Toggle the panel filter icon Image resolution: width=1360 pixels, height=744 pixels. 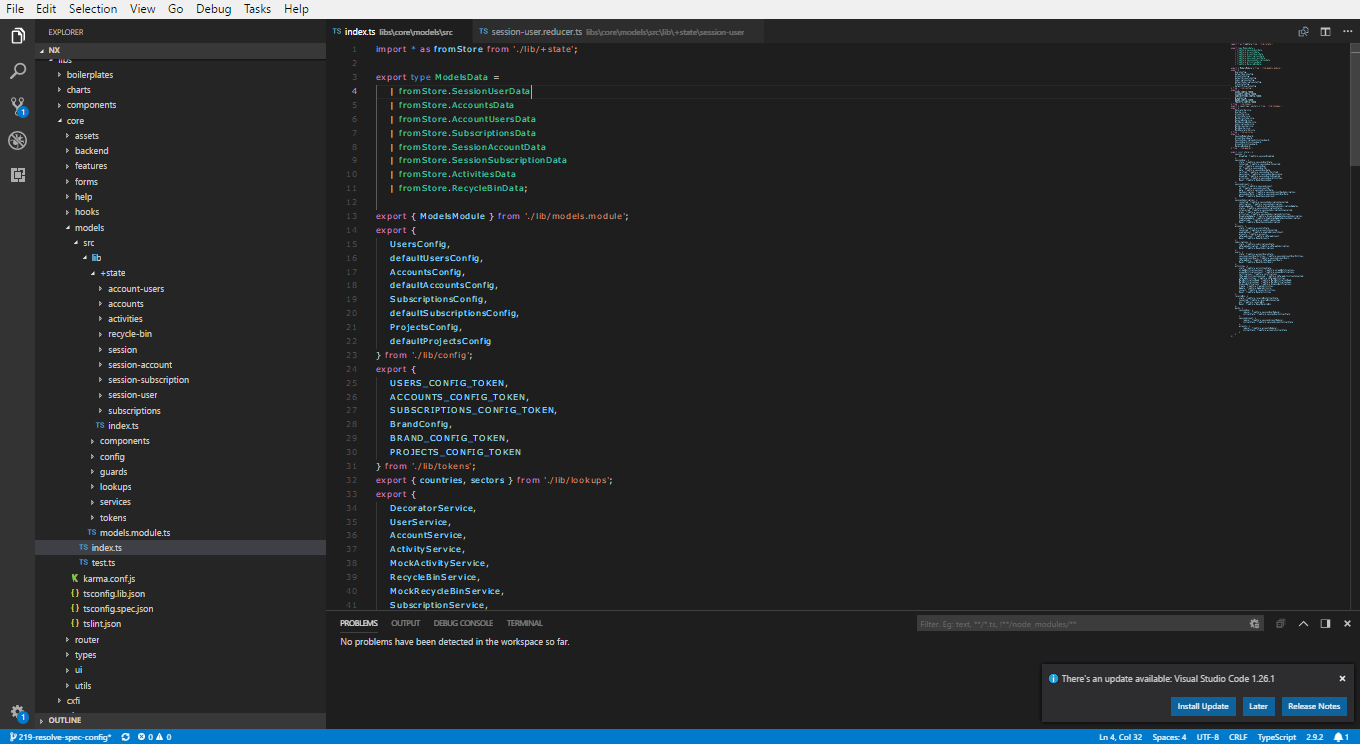[x=1254, y=622]
